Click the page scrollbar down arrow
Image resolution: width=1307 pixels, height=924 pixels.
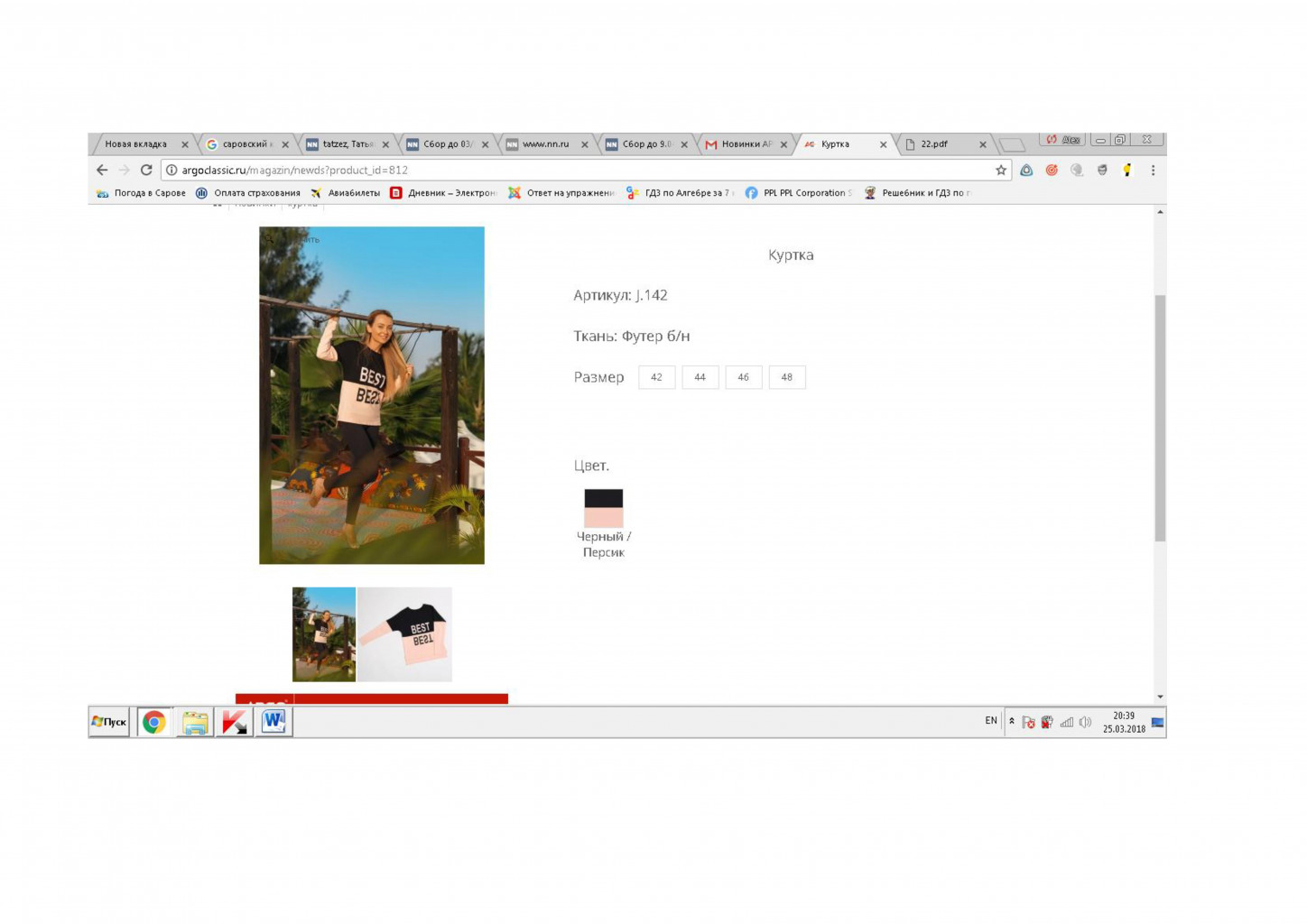(x=1160, y=697)
